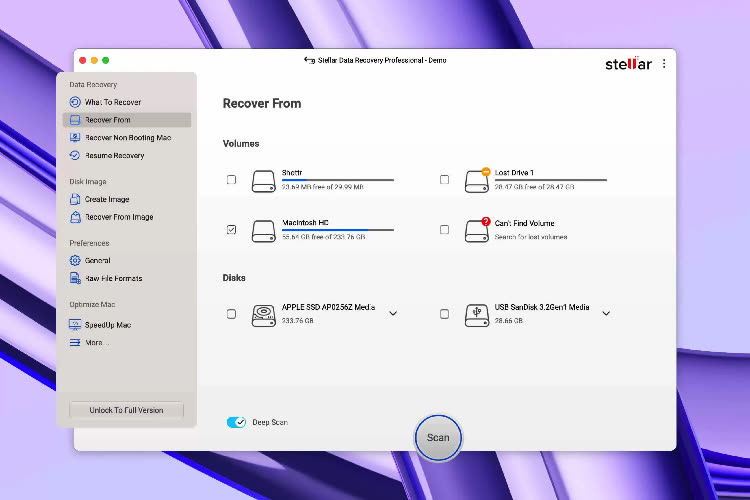Click the 233.76 GB disk size text
750x500 pixels.
click(298, 321)
